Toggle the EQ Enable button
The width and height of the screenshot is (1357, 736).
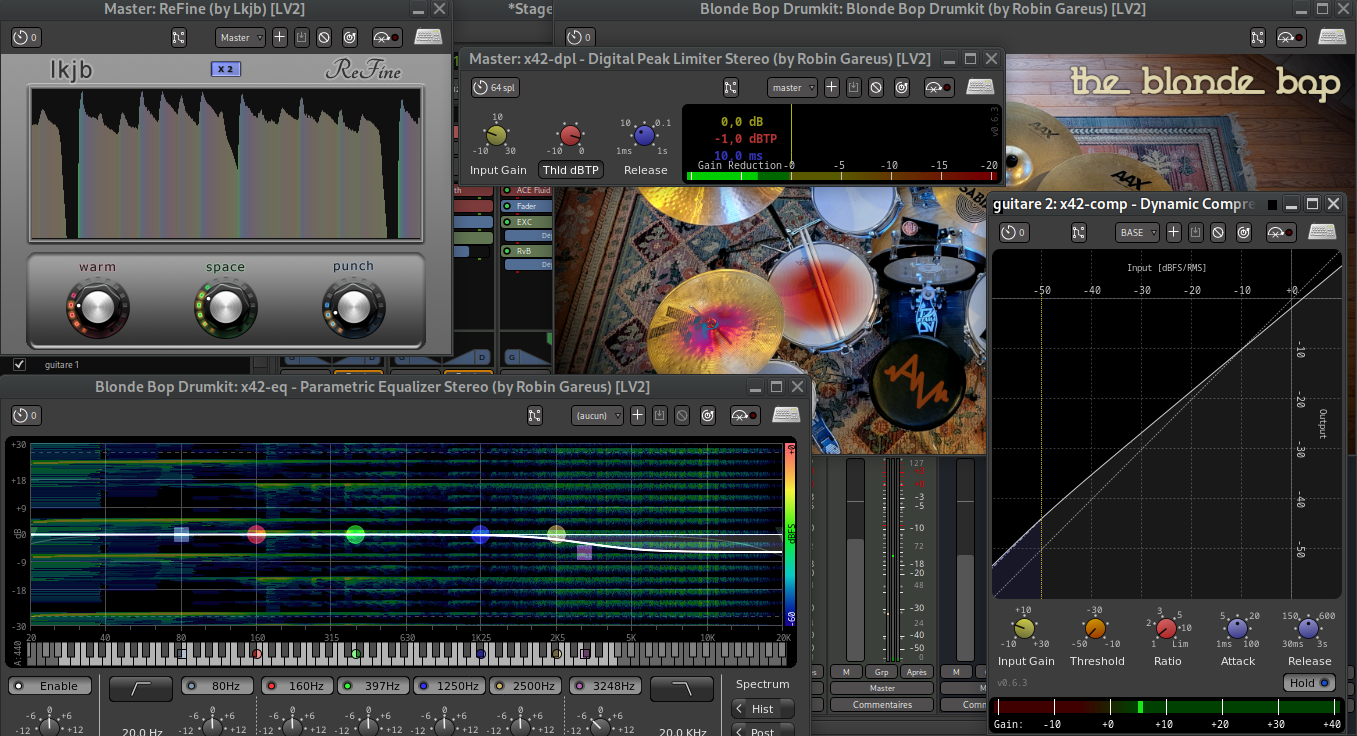pyautogui.click(x=50, y=686)
